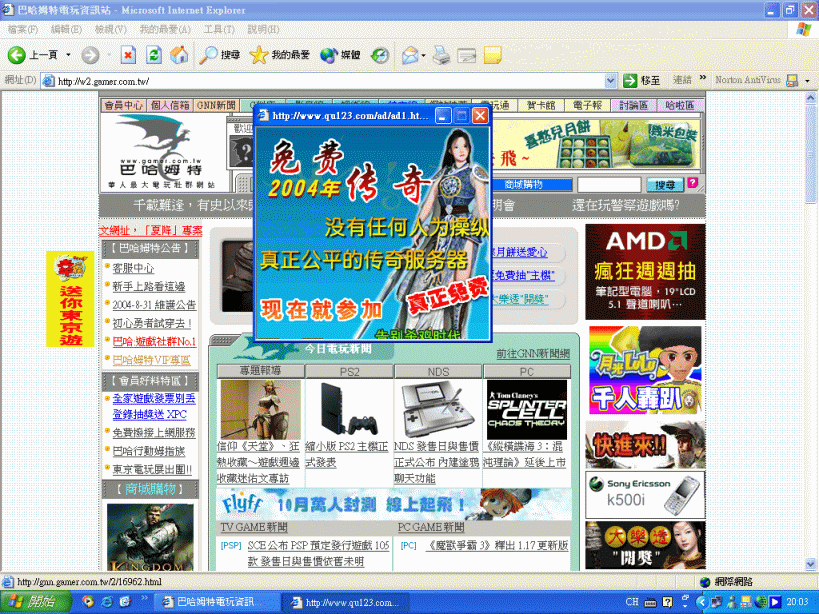This screenshot has height=614, width=819.
Task: Click the AMD 瘋狂週週抽 ad banner
Action: (645, 272)
